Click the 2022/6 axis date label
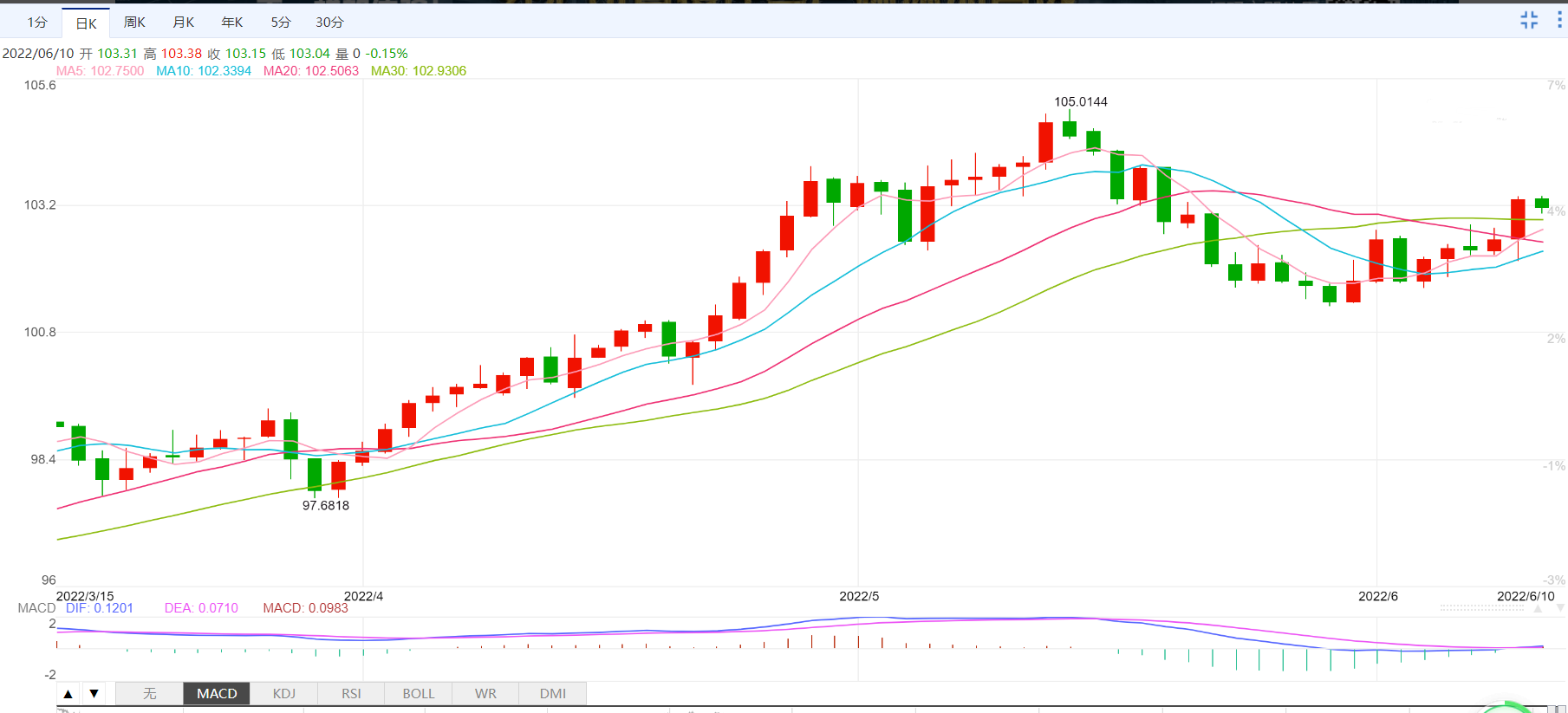The image size is (1568, 713). point(1378,596)
